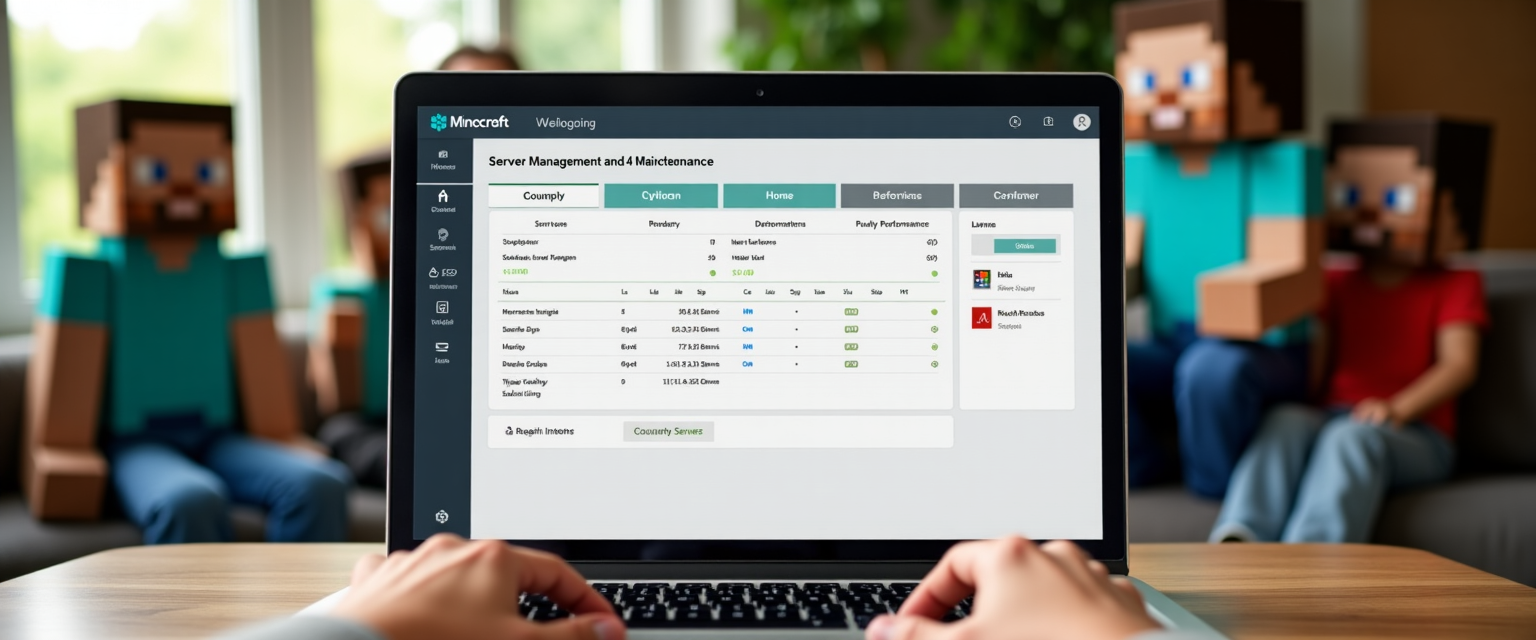Click the blue link in the first table row
Screen dimensions: 1536x640
[x=748, y=312]
